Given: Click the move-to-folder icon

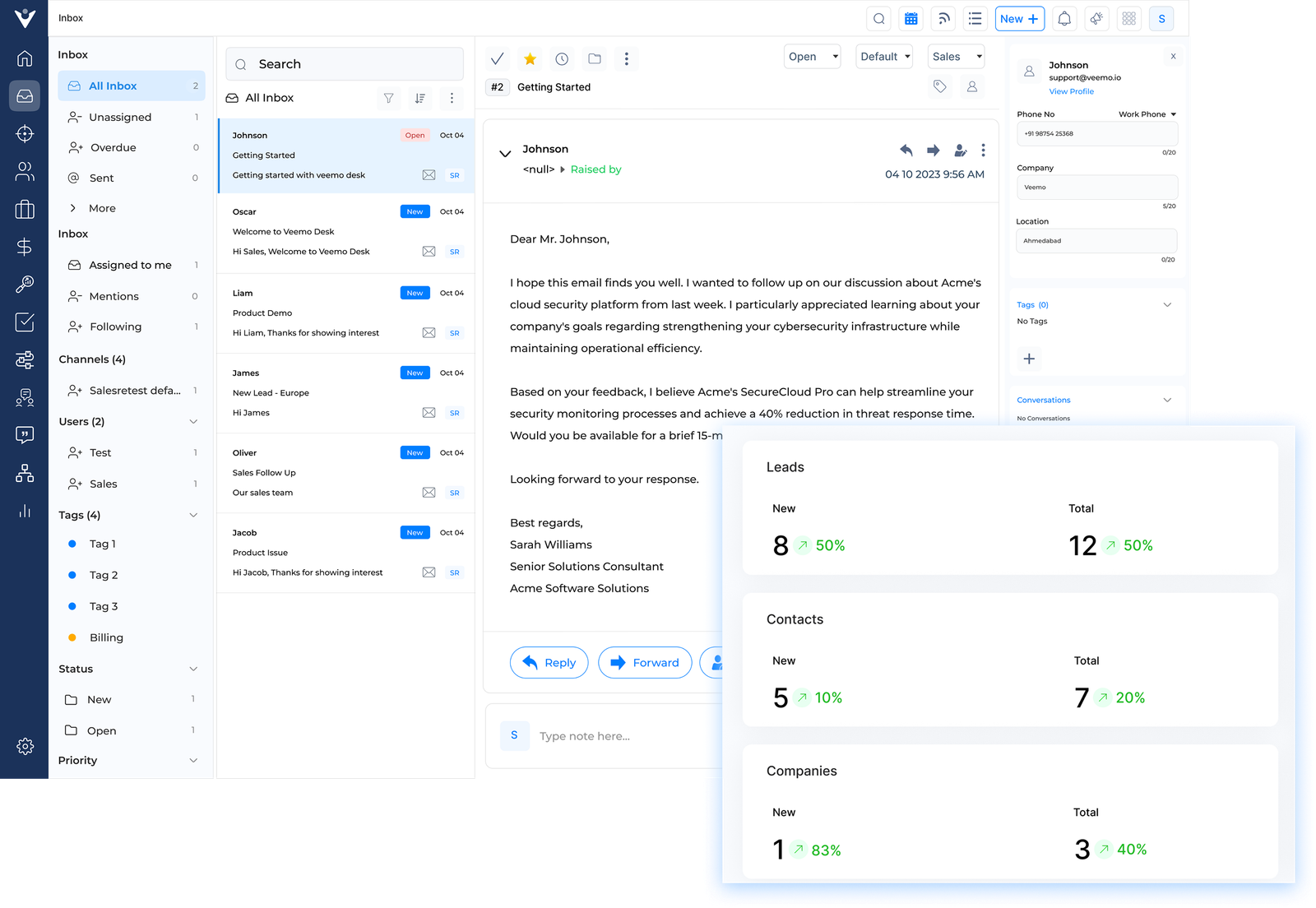Looking at the screenshot, I should [595, 58].
